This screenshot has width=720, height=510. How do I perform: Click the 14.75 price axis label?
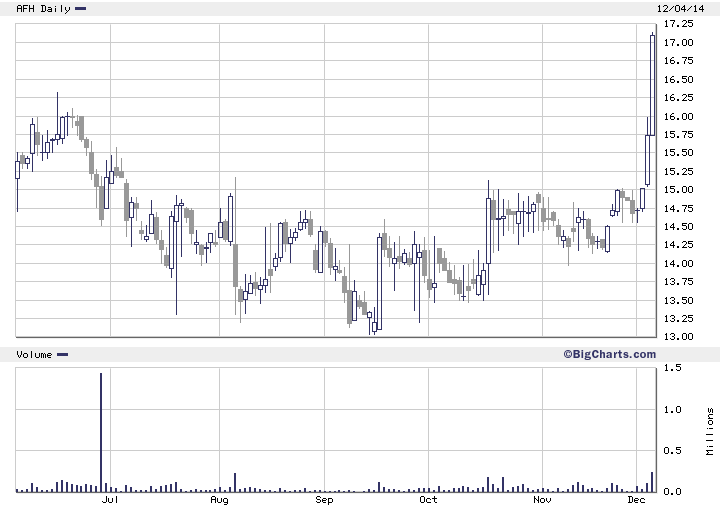pos(679,208)
